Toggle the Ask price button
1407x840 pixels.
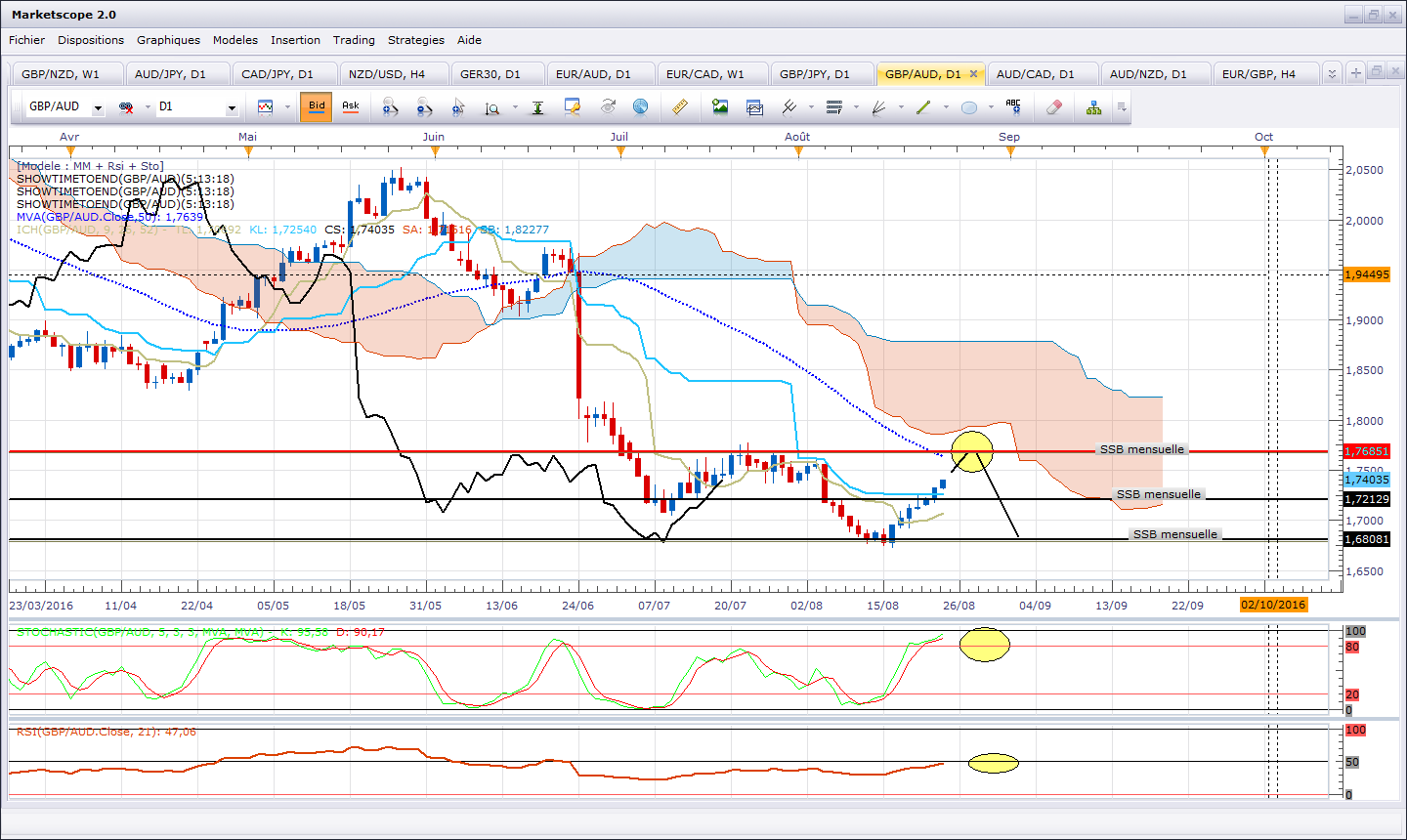350,106
